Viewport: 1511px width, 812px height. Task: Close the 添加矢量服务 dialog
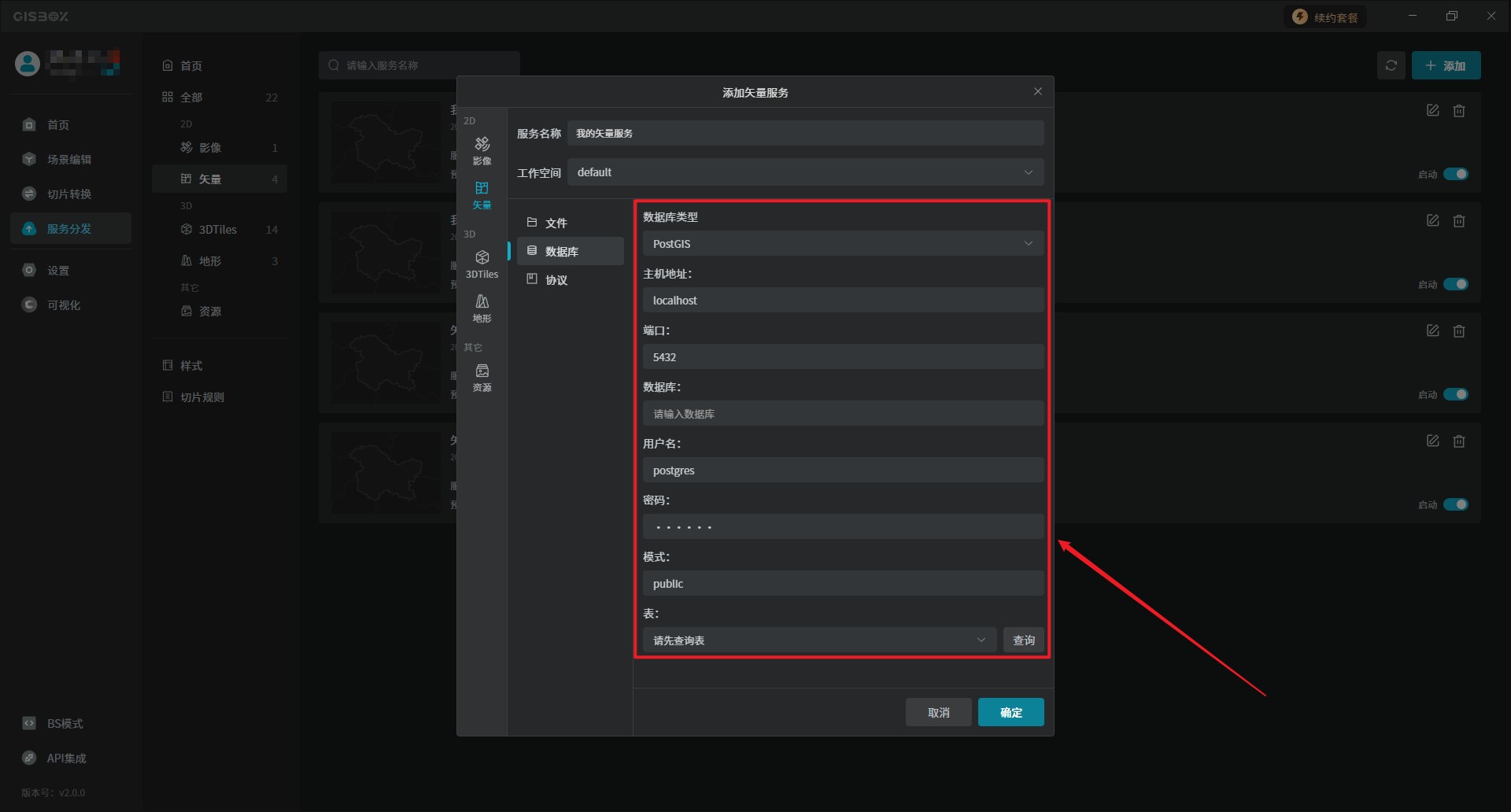pos(1037,92)
